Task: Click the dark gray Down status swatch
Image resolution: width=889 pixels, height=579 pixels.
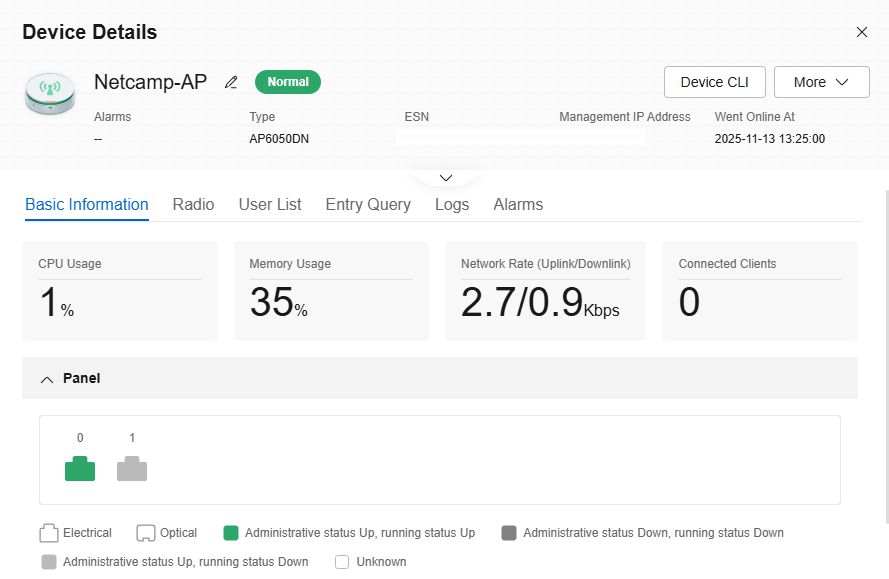Action: (509, 533)
